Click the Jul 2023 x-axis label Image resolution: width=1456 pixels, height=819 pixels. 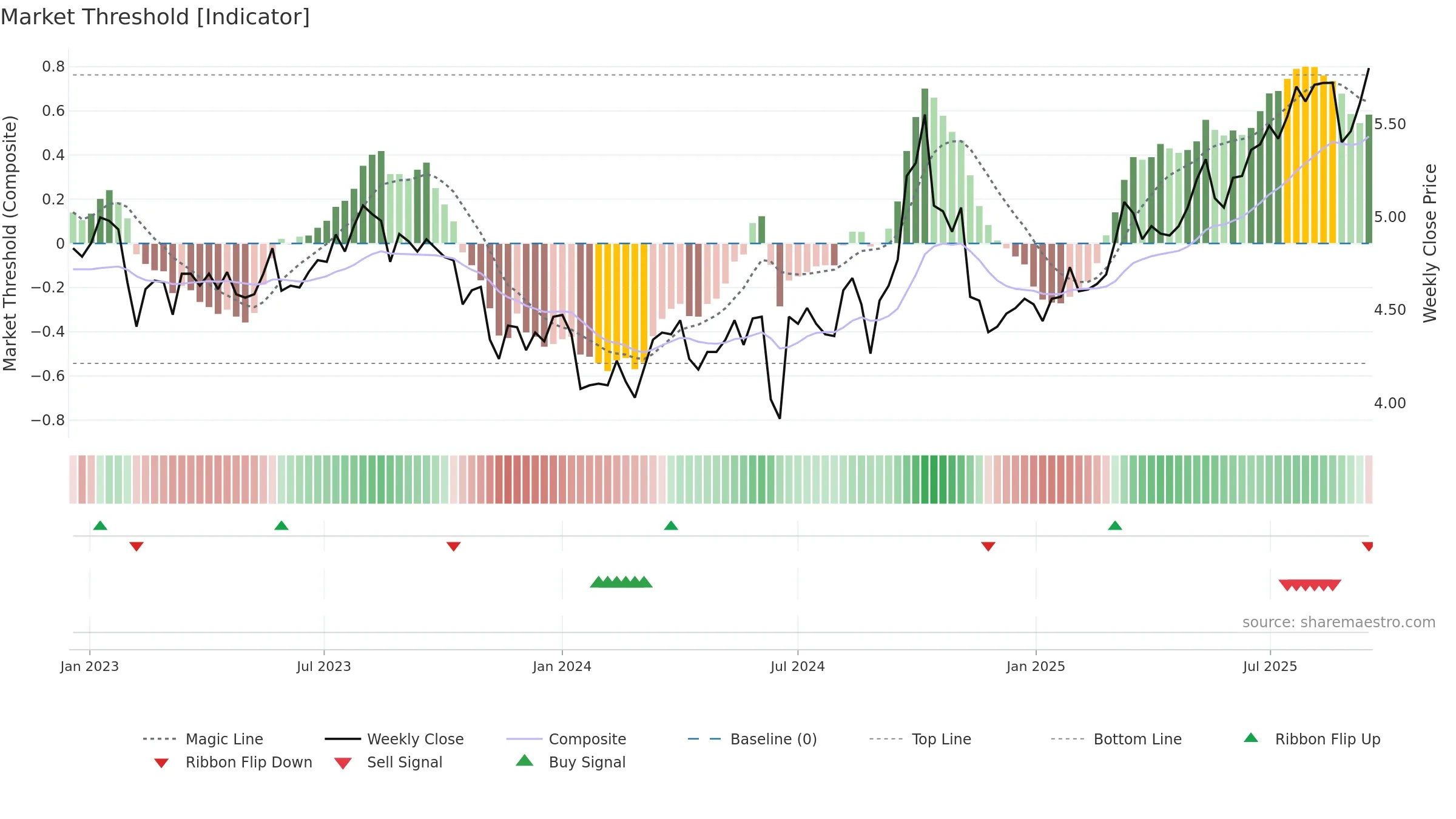click(324, 666)
